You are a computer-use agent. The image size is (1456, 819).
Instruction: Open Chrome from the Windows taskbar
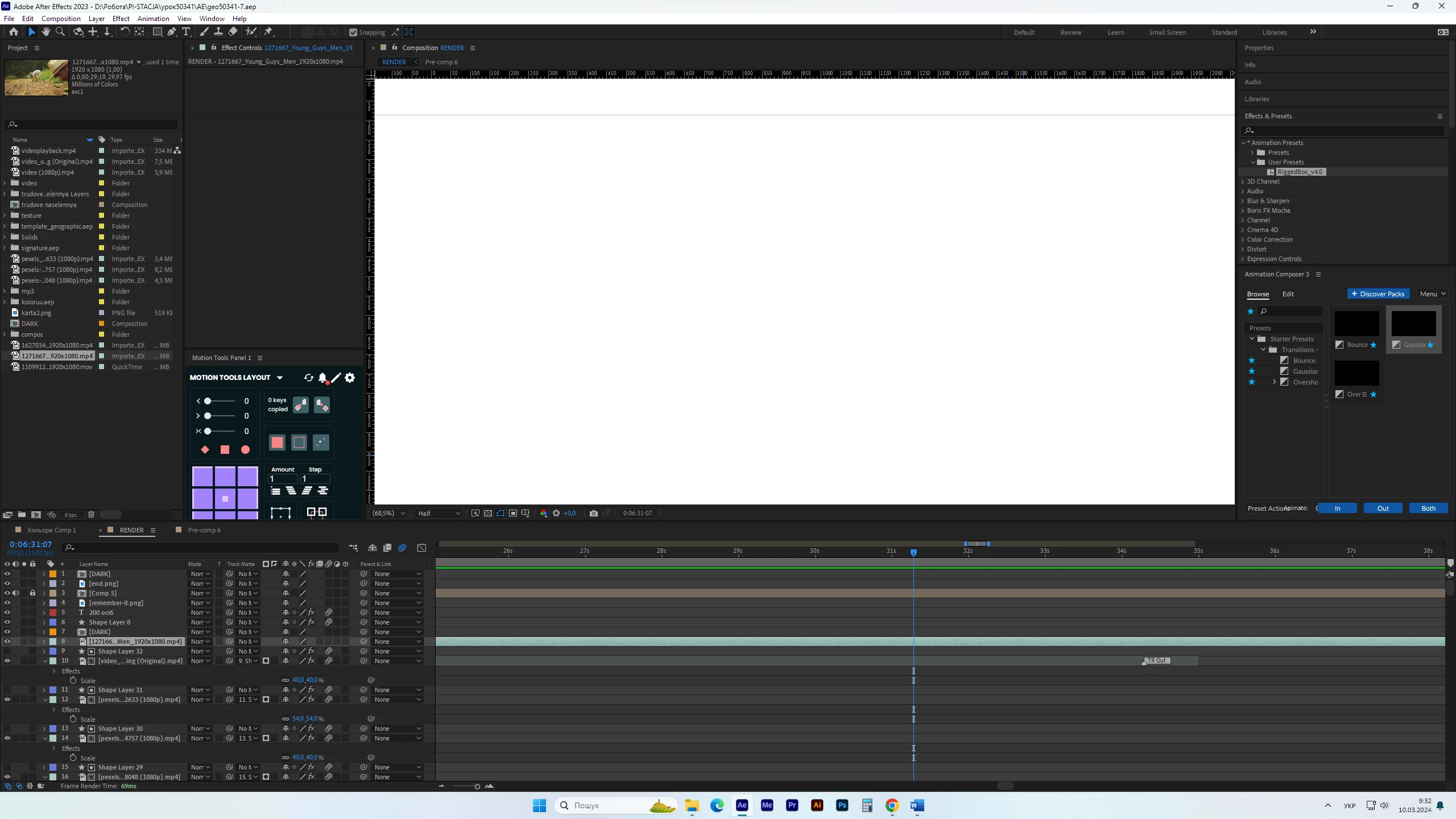892,805
